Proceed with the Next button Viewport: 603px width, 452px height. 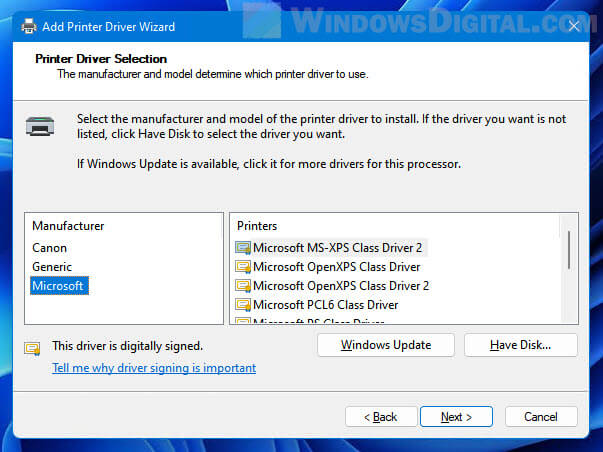coord(456,417)
